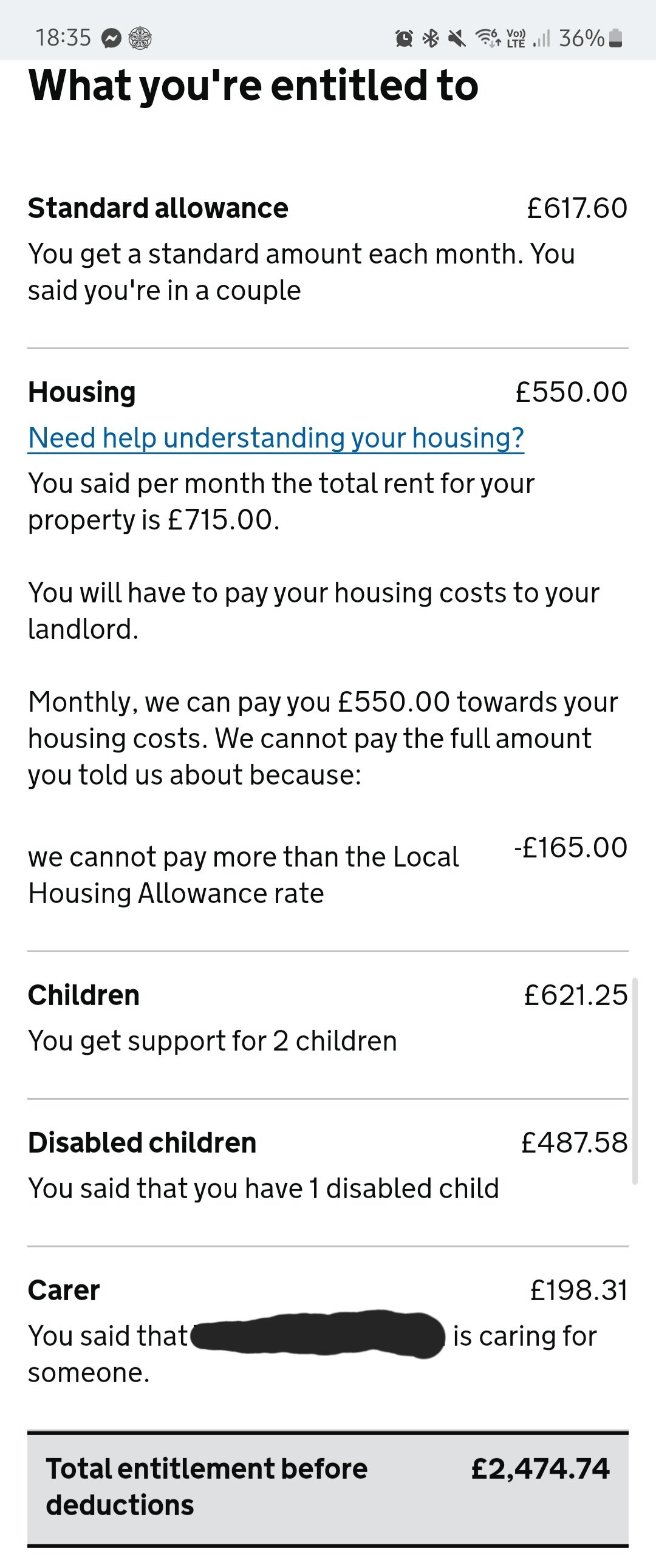The width and height of the screenshot is (656, 1568).
Task: Open "Need help understanding your housing?" link
Action: [x=276, y=438]
